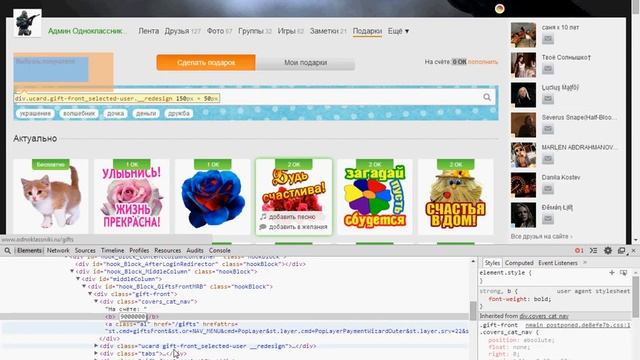Click the gift search magnifier icon
This screenshot has width=640, height=360.
coord(487,97)
